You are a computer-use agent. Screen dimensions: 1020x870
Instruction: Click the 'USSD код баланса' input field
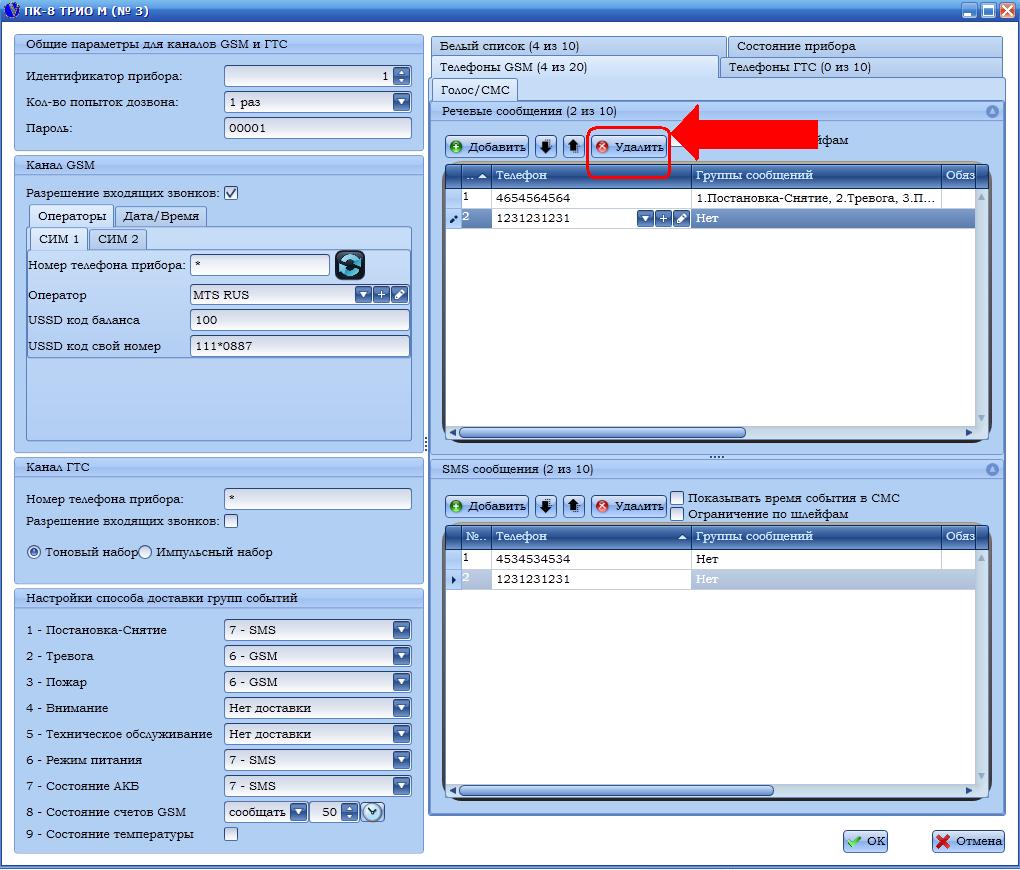pos(299,320)
